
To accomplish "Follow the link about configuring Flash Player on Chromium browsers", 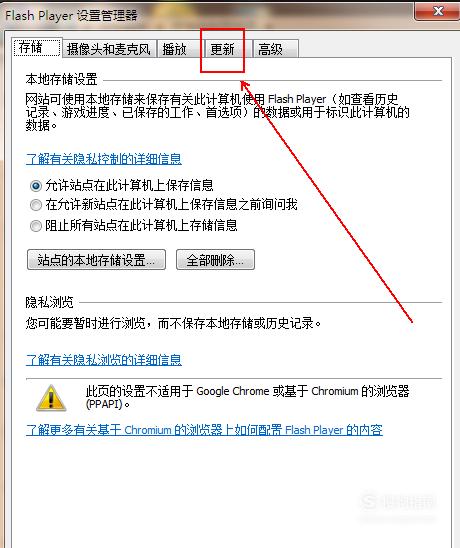I will [204, 430].
